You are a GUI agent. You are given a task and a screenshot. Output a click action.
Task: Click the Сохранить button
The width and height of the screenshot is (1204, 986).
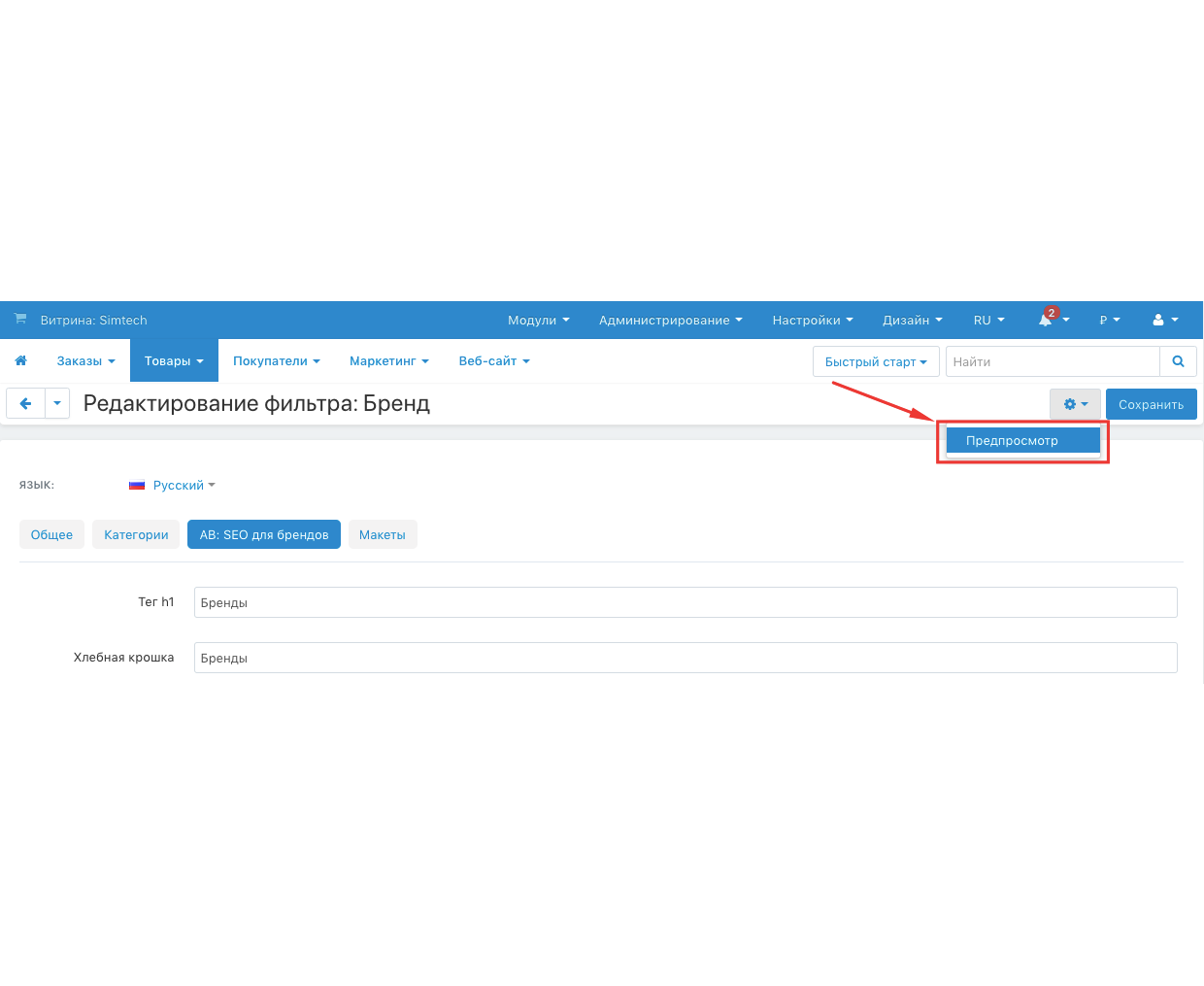point(1151,404)
